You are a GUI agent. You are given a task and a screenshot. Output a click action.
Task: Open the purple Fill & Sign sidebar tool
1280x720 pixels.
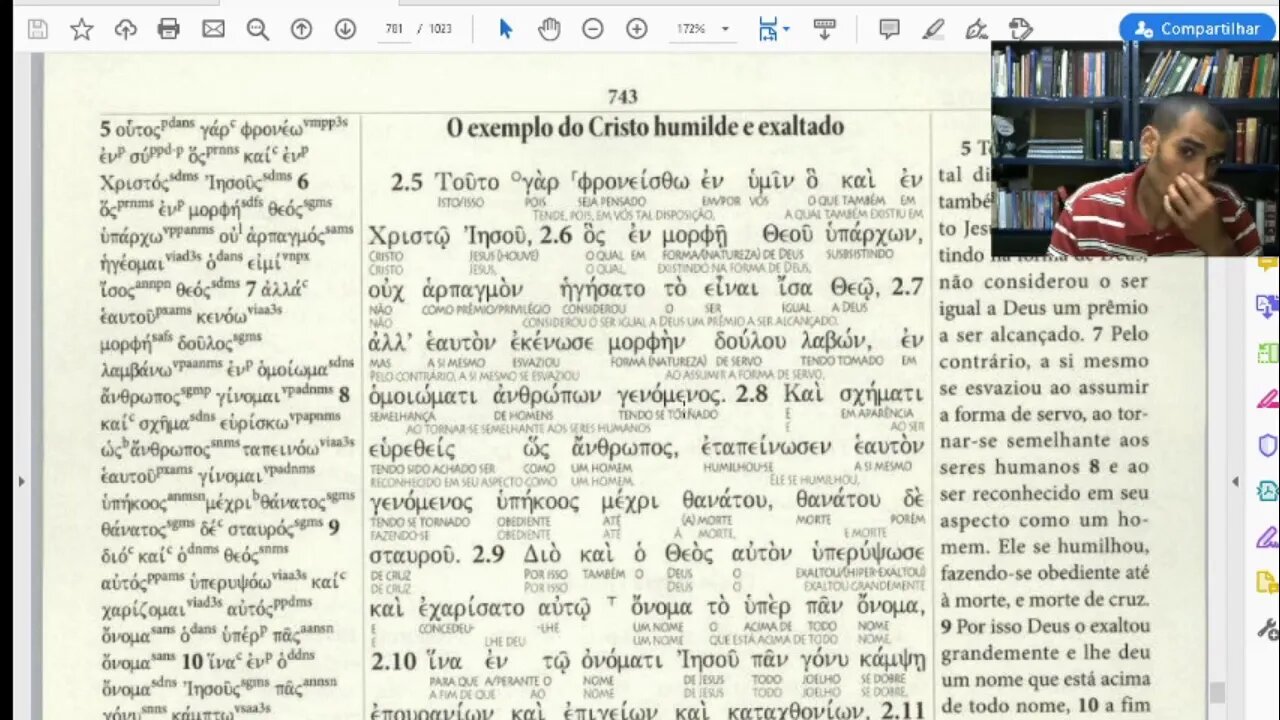pos(1267,537)
